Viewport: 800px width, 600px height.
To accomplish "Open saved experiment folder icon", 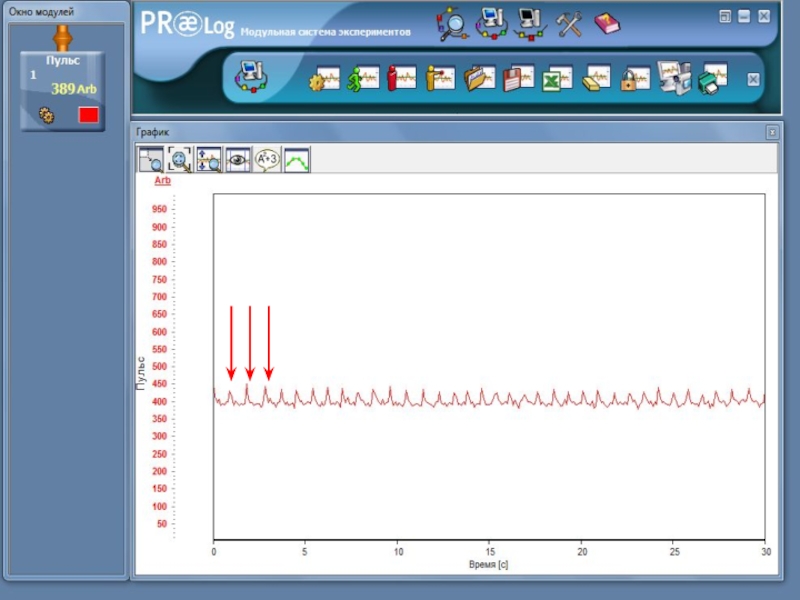I will (481, 78).
